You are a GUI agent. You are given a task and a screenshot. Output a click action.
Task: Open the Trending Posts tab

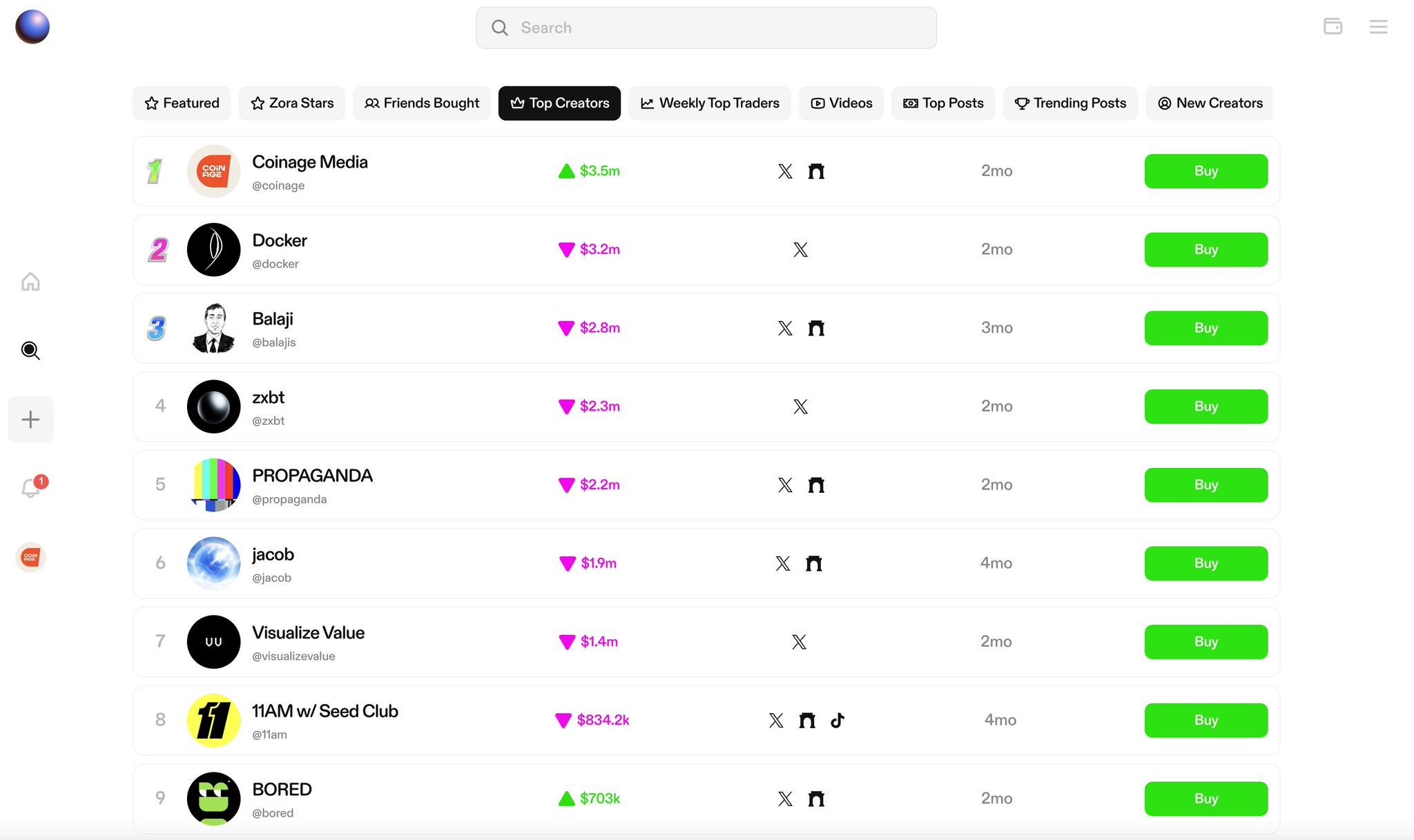[1070, 104]
